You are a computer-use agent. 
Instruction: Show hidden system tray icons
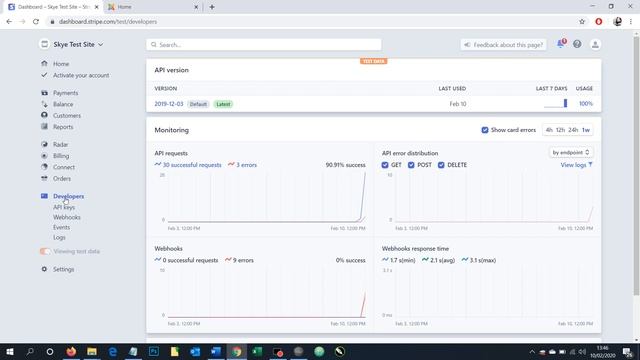[x=532, y=351]
